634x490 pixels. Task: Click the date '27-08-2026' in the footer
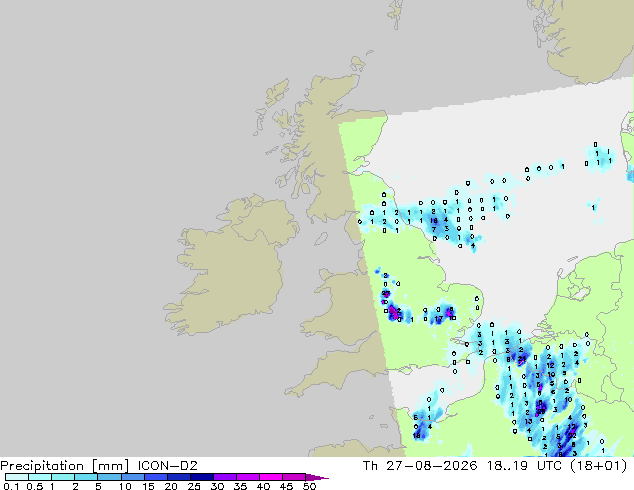(431, 466)
